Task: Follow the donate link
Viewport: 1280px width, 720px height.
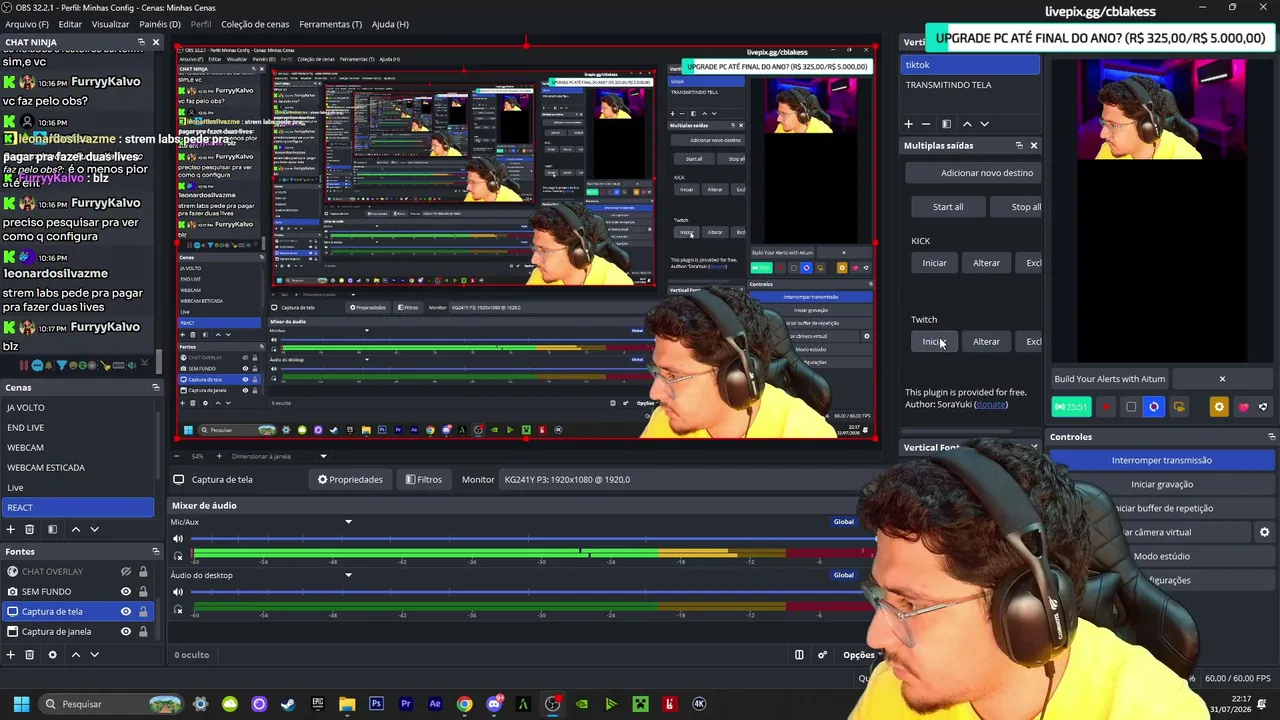Action: coord(991,405)
